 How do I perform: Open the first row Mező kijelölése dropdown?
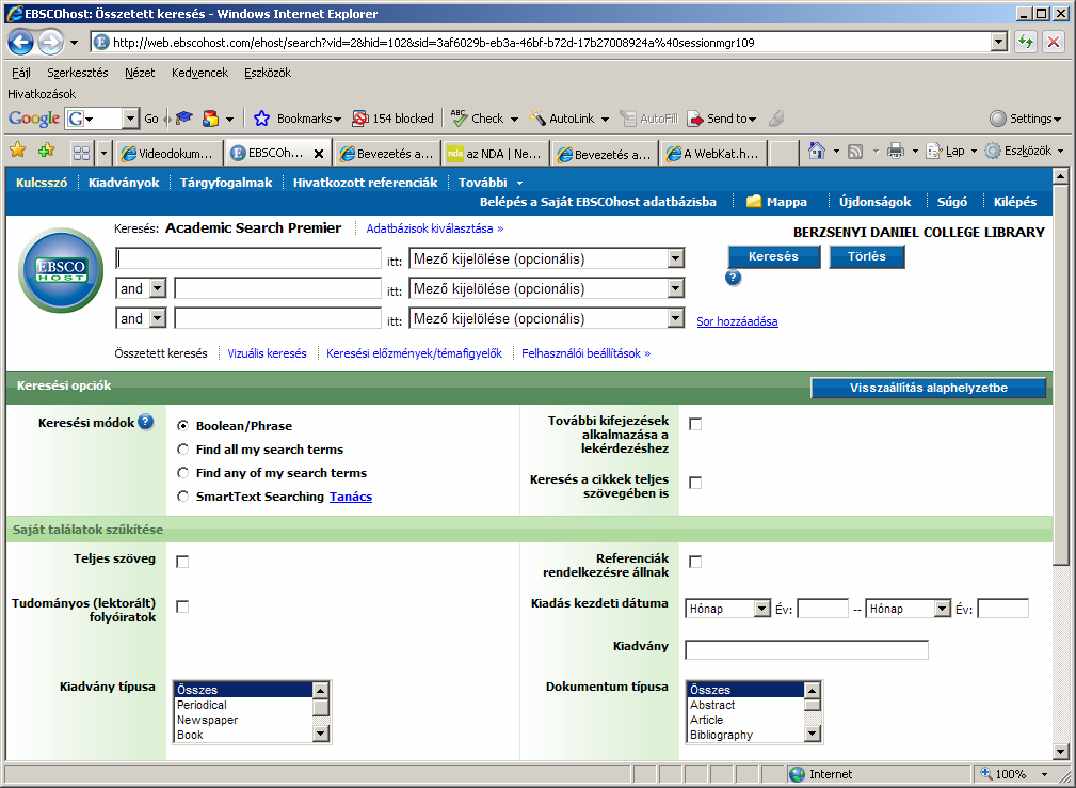[547, 259]
